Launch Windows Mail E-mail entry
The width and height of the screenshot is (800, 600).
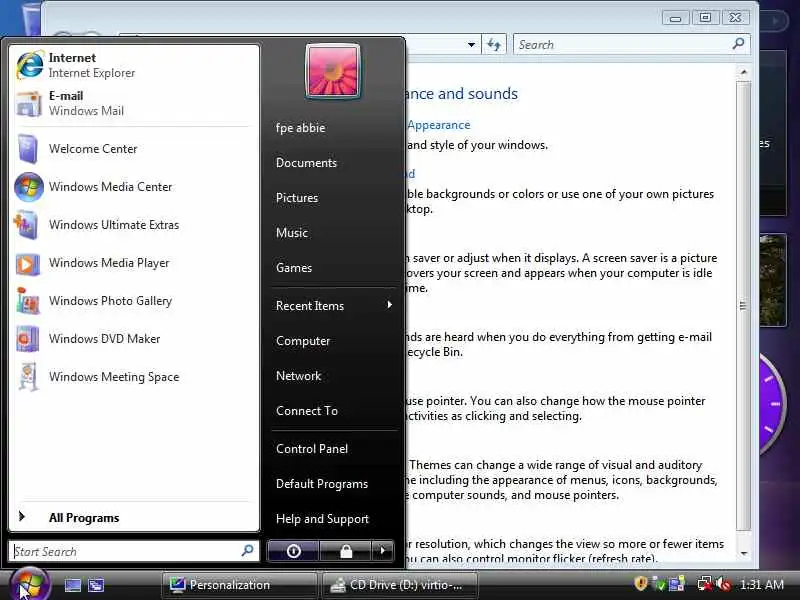tap(134, 104)
